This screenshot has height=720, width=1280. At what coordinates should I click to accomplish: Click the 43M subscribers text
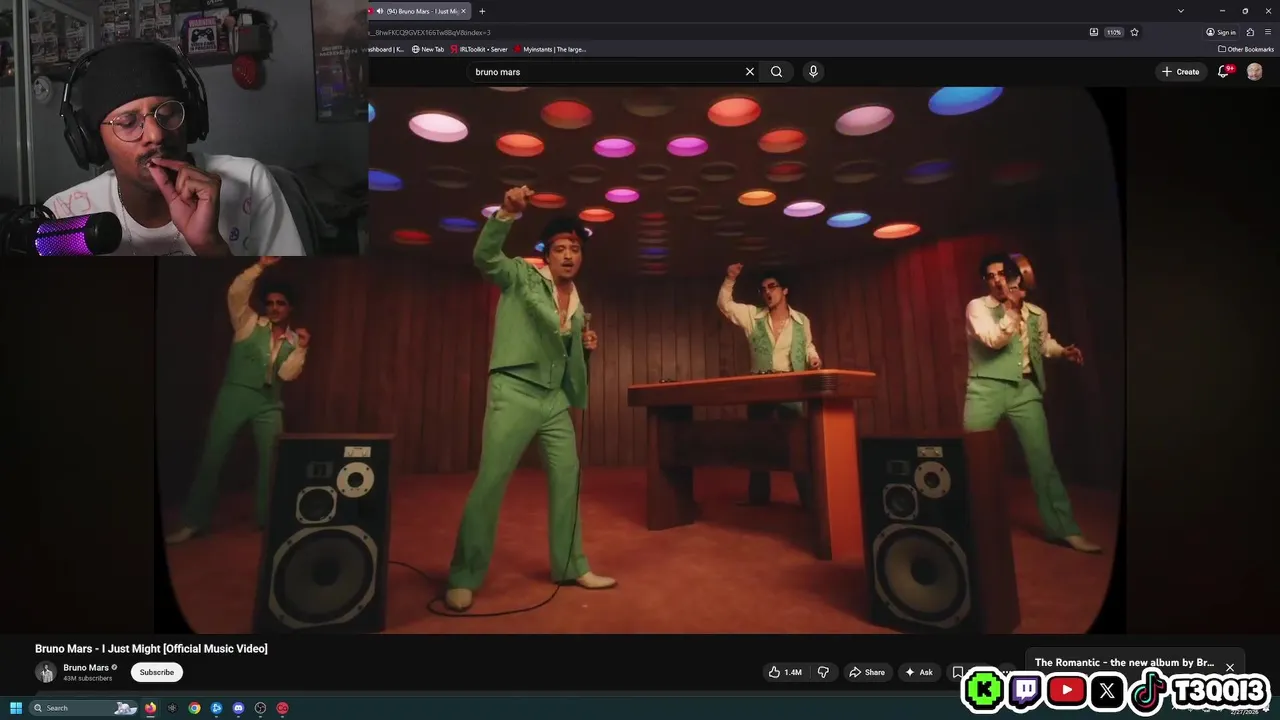point(88,679)
